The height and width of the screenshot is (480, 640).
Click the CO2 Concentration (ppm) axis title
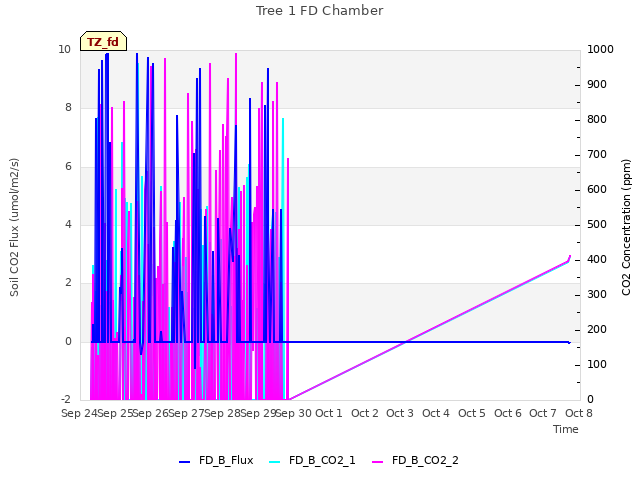click(626, 227)
